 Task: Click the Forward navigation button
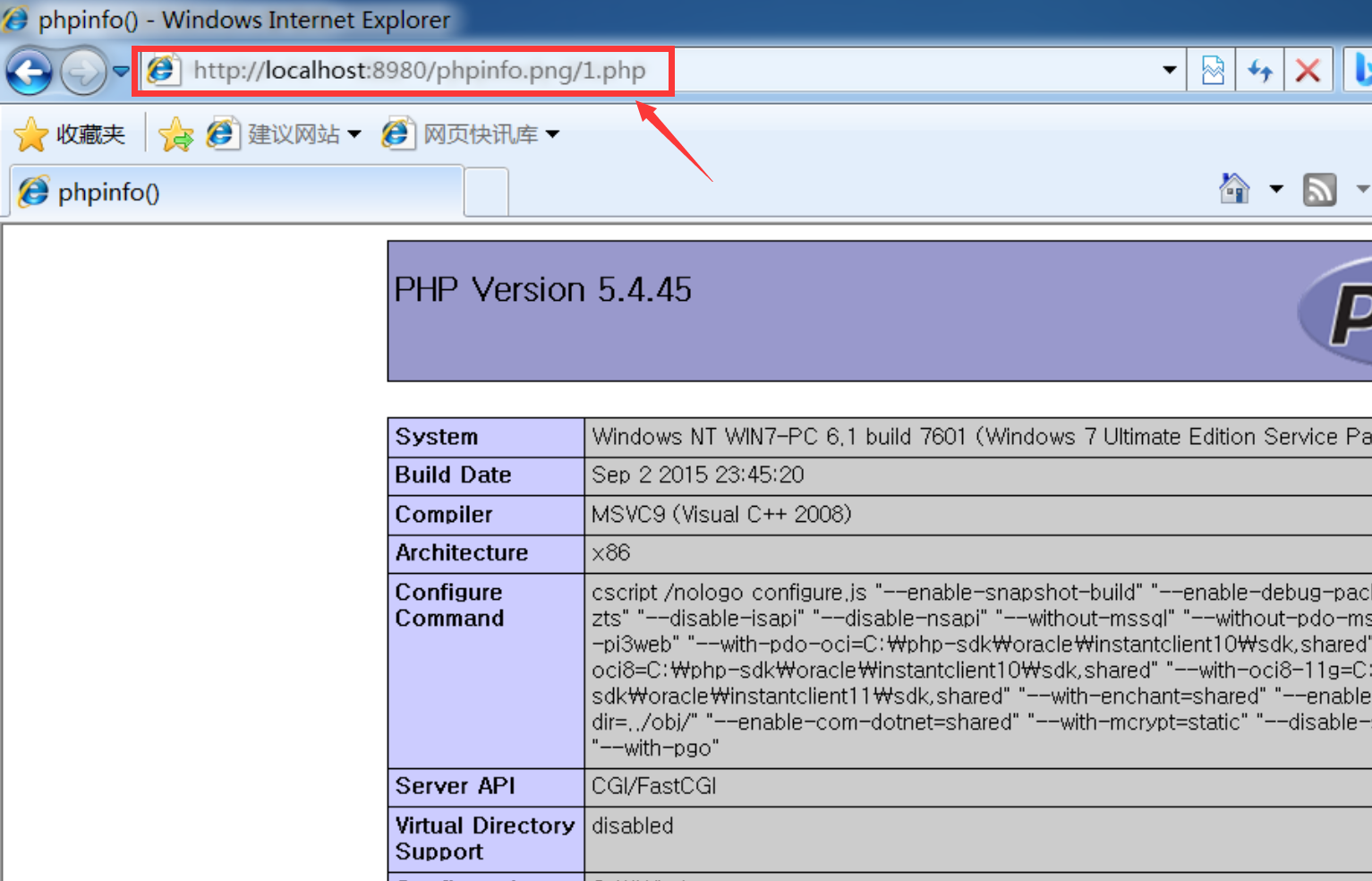[83, 72]
